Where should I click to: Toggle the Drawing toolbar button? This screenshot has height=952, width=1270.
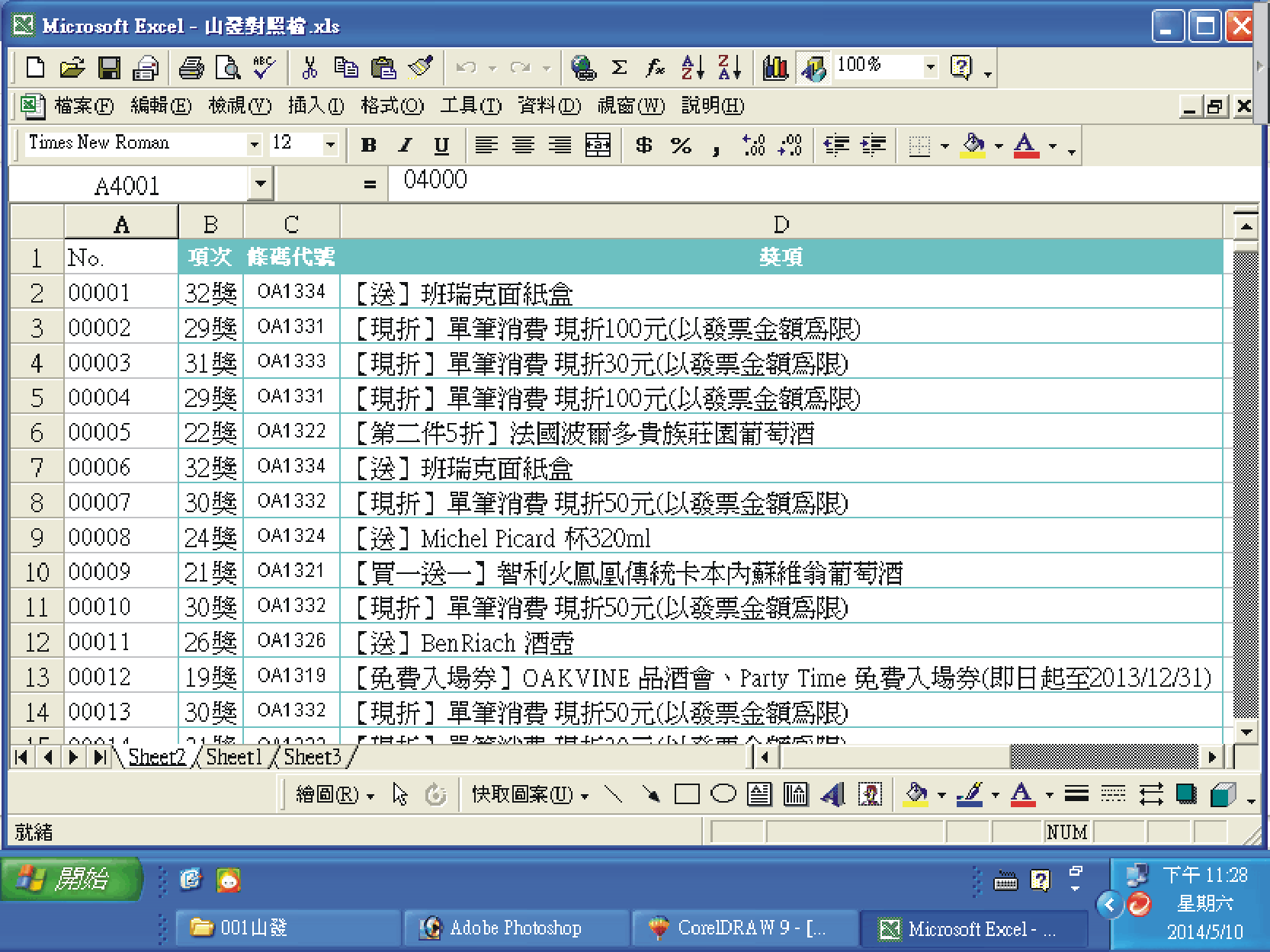coord(813,68)
